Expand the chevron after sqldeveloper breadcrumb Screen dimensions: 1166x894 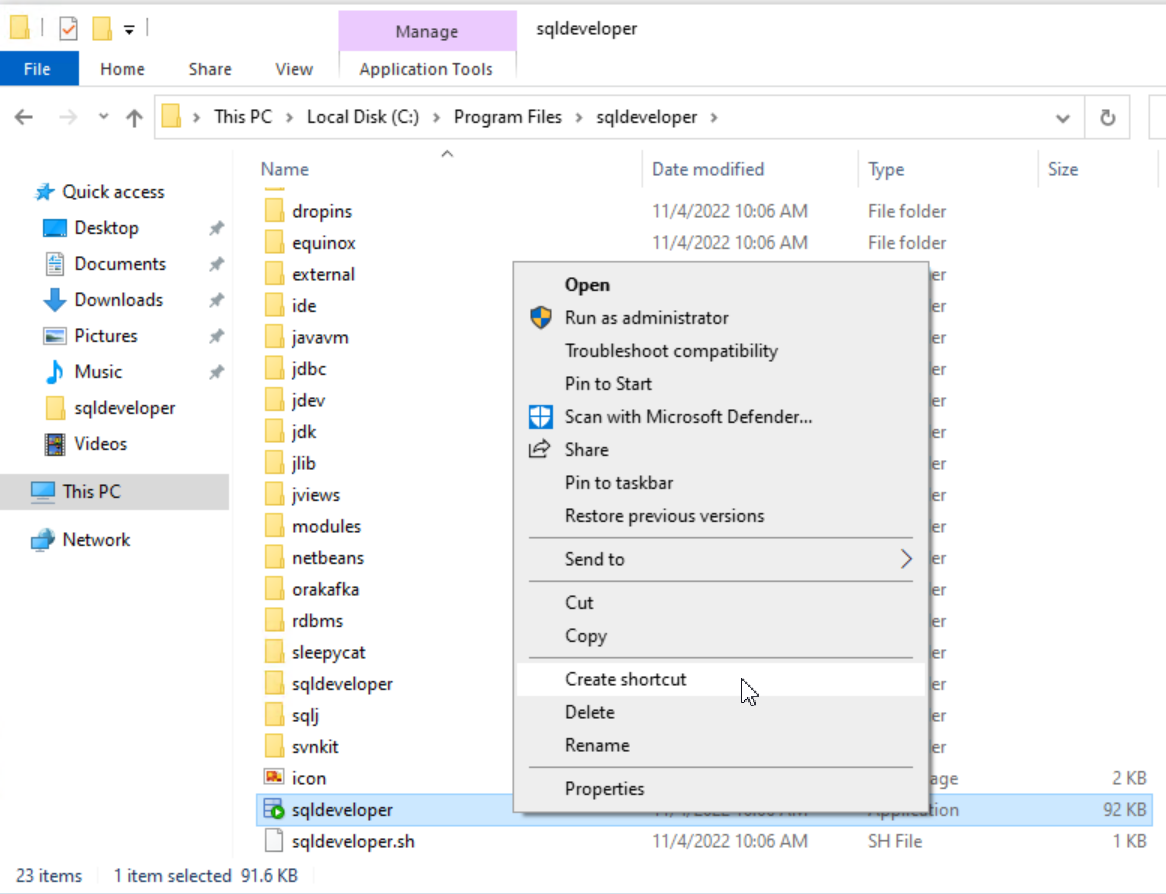pyautogui.click(x=714, y=118)
